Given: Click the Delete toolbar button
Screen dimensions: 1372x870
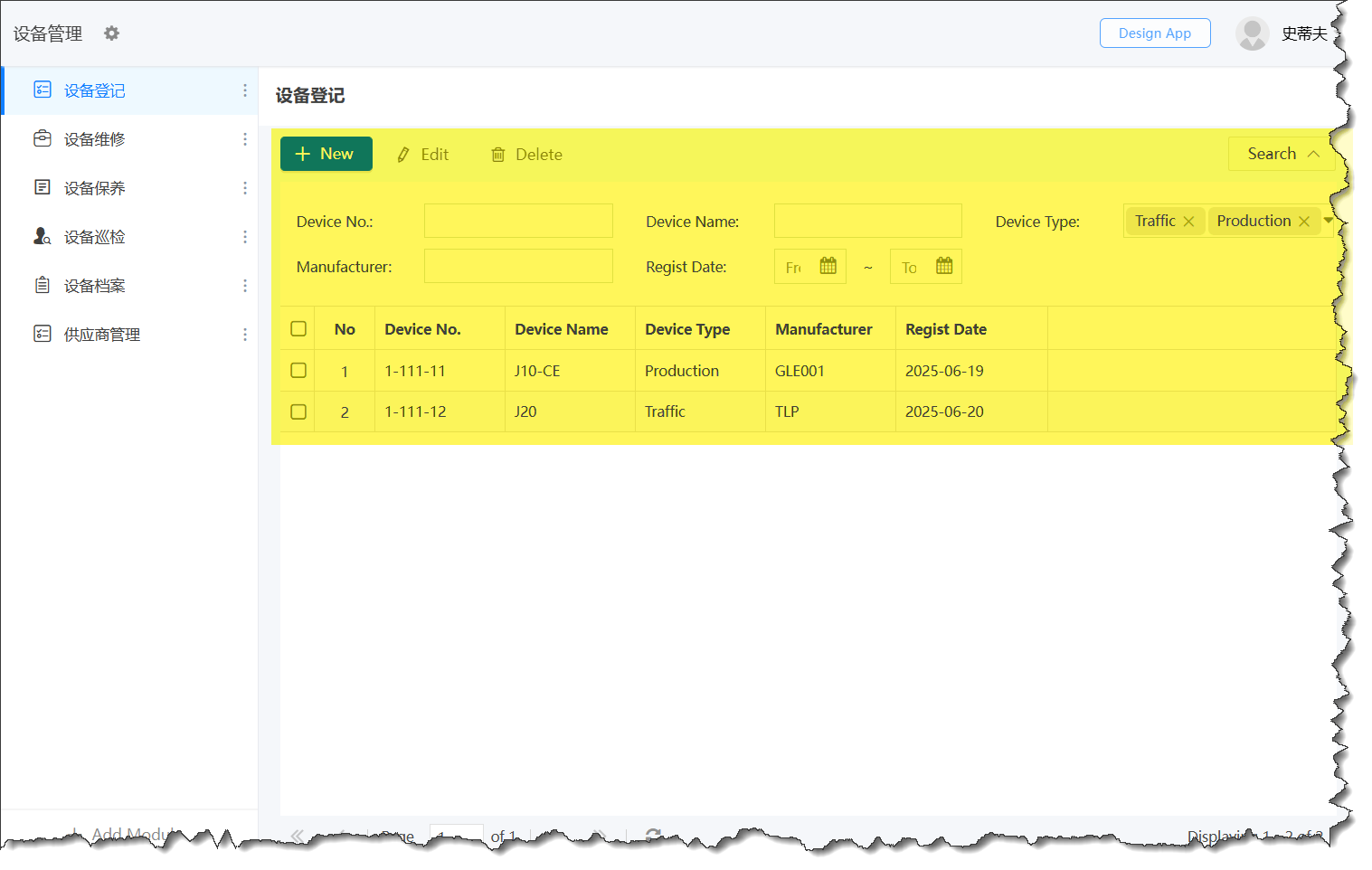Looking at the screenshot, I should (x=526, y=155).
